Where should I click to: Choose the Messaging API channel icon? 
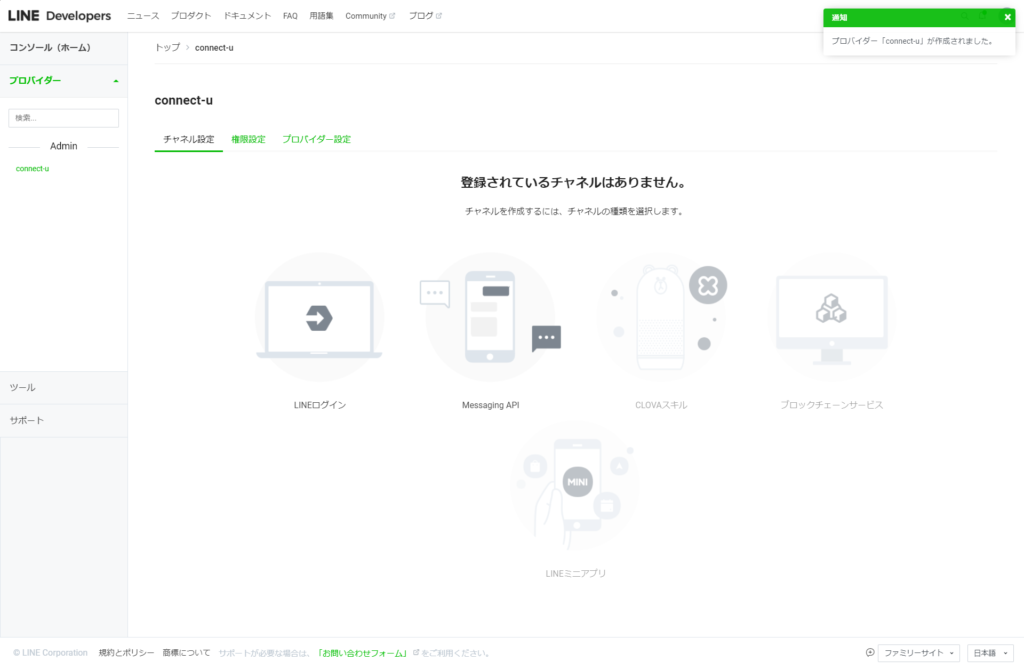tap(490, 318)
